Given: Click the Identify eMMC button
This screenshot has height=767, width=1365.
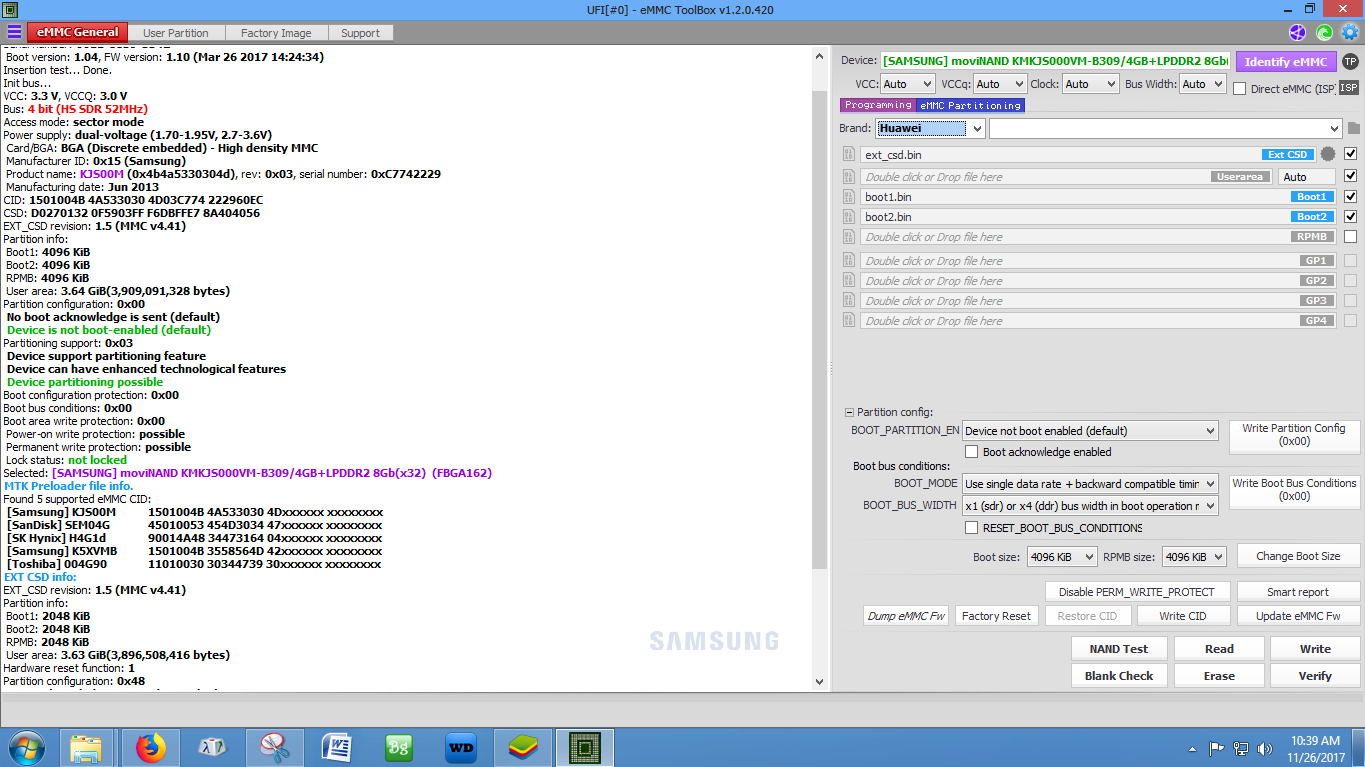Looking at the screenshot, I should pyautogui.click(x=1286, y=62).
